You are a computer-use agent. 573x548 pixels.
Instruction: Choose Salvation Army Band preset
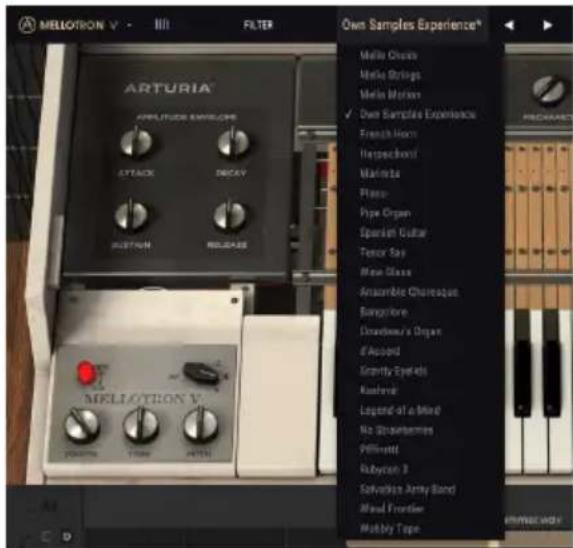coord(407,489)
